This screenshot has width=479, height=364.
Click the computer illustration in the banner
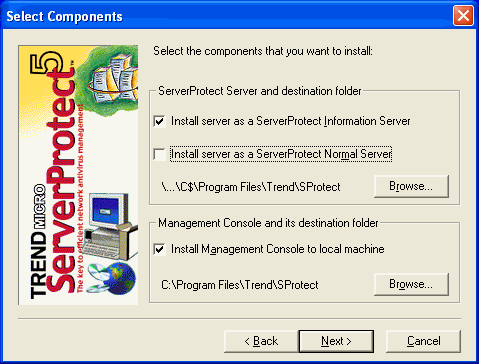pos(110,227)
